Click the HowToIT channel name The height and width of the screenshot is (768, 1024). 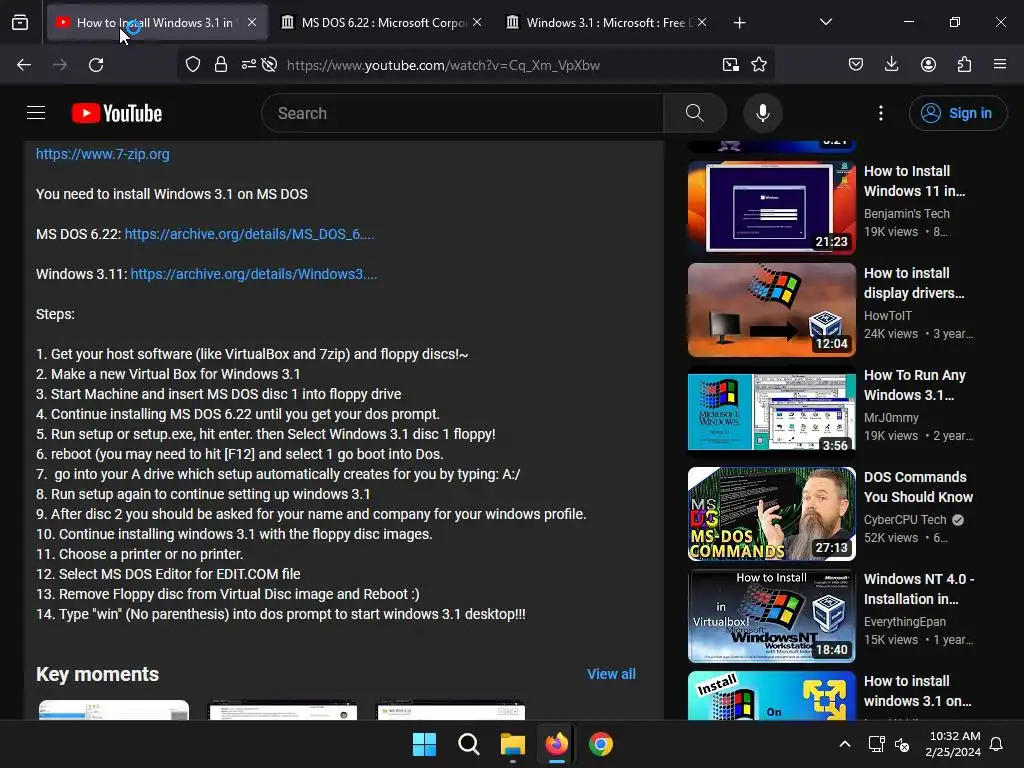tap(888, 315)
